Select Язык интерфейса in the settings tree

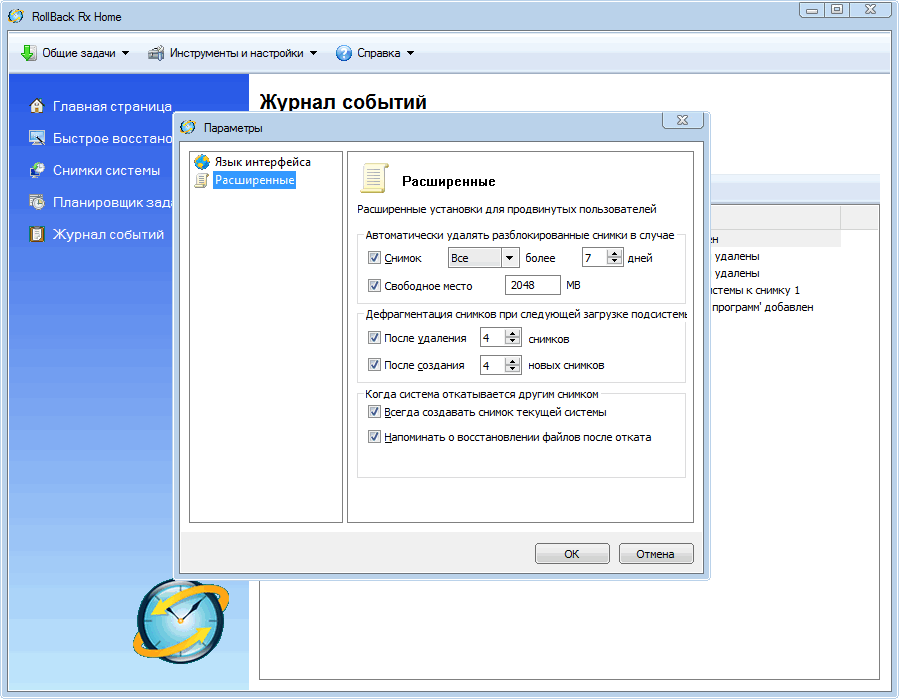pos(262,162)
